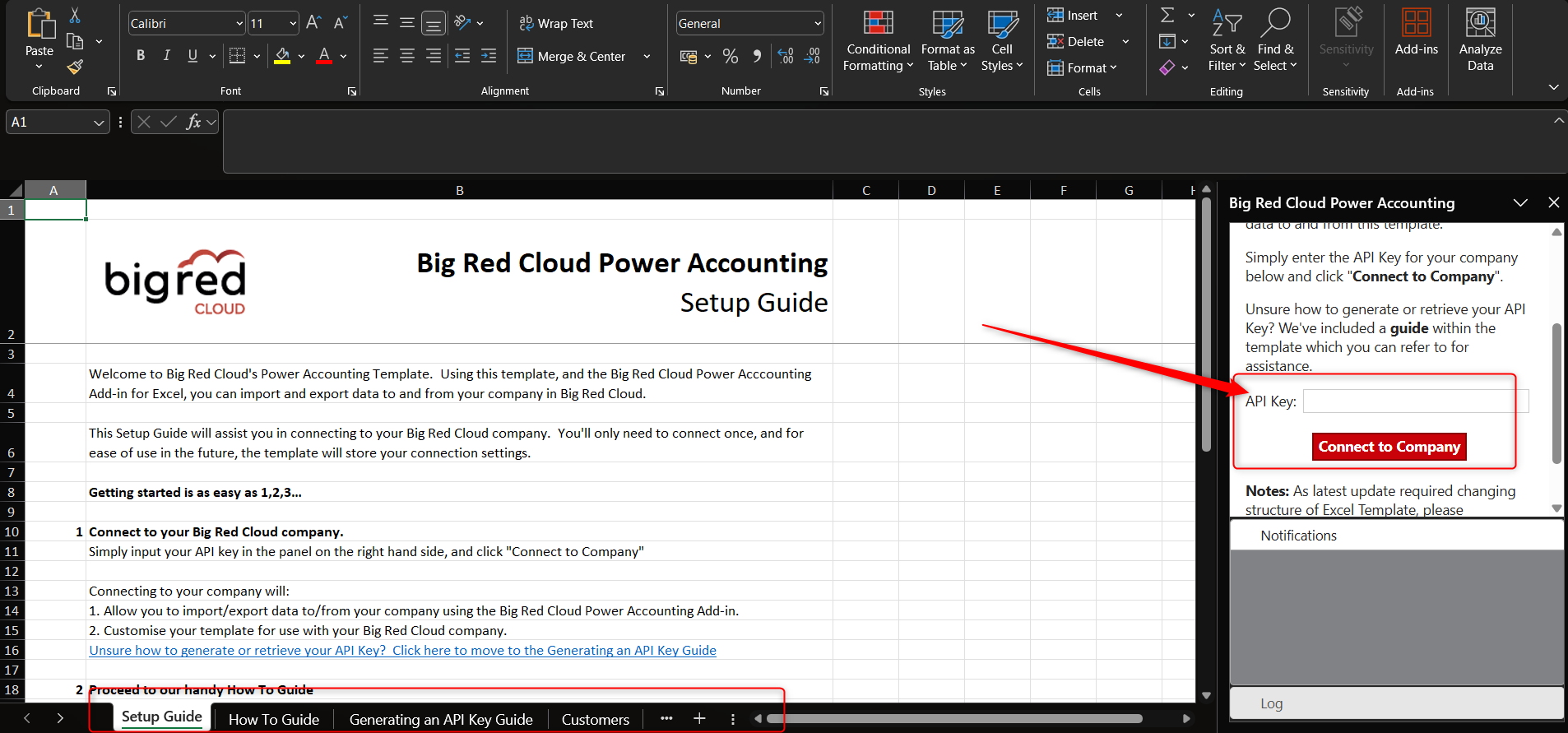
Task: Click the Decrease Decimal icon
Action: pyautogui.click(x=812, y=56)
